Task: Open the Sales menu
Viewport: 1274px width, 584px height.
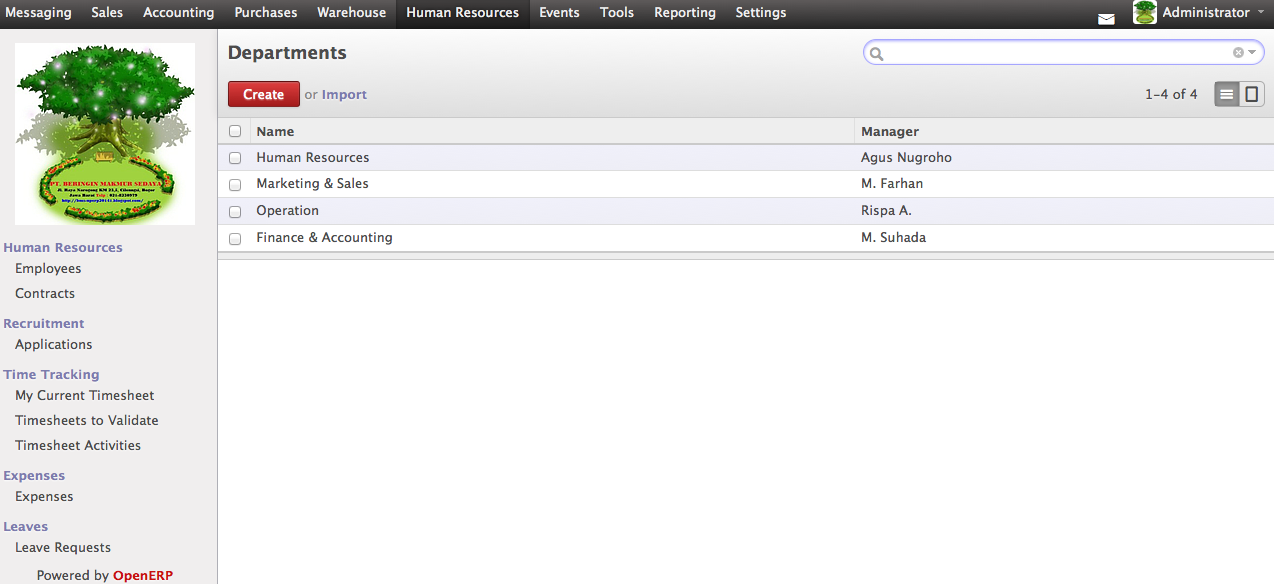Action: (107, 13)
